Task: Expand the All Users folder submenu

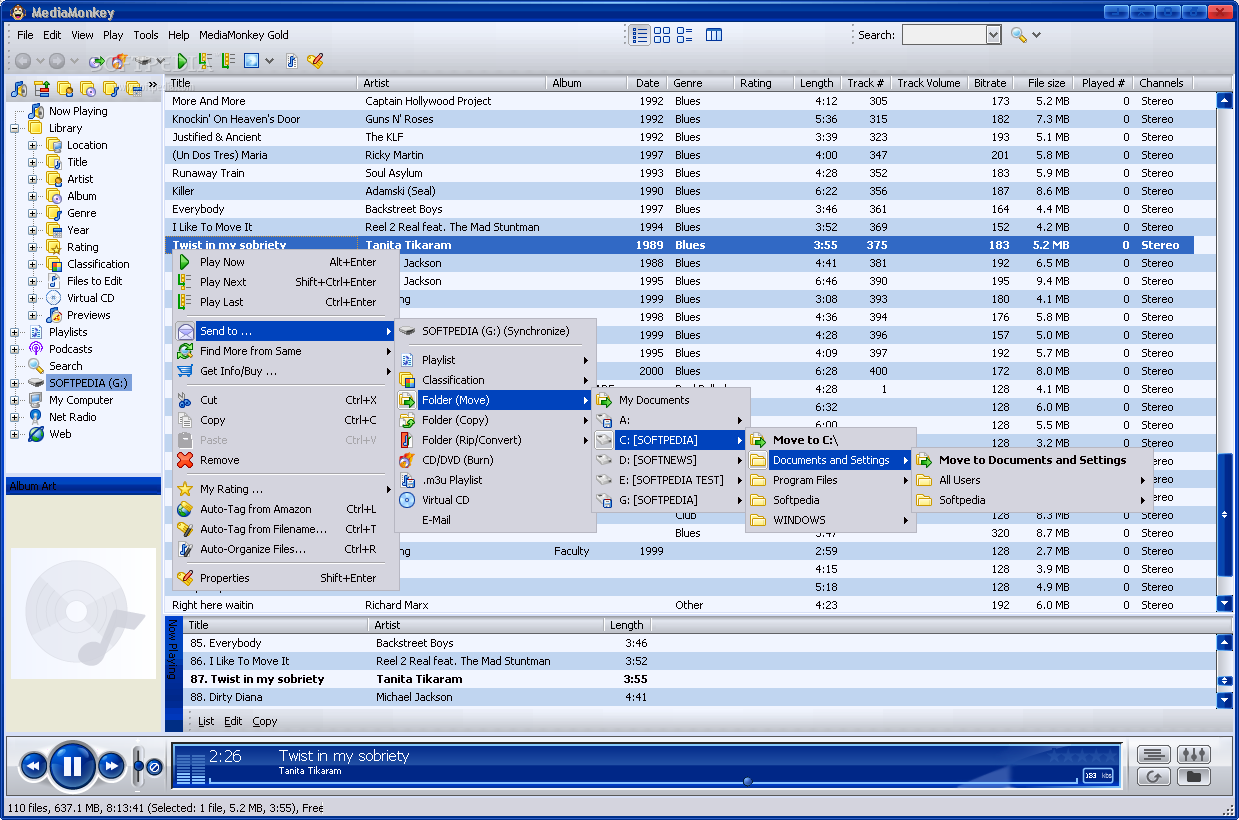Action: coord(1033,480)
